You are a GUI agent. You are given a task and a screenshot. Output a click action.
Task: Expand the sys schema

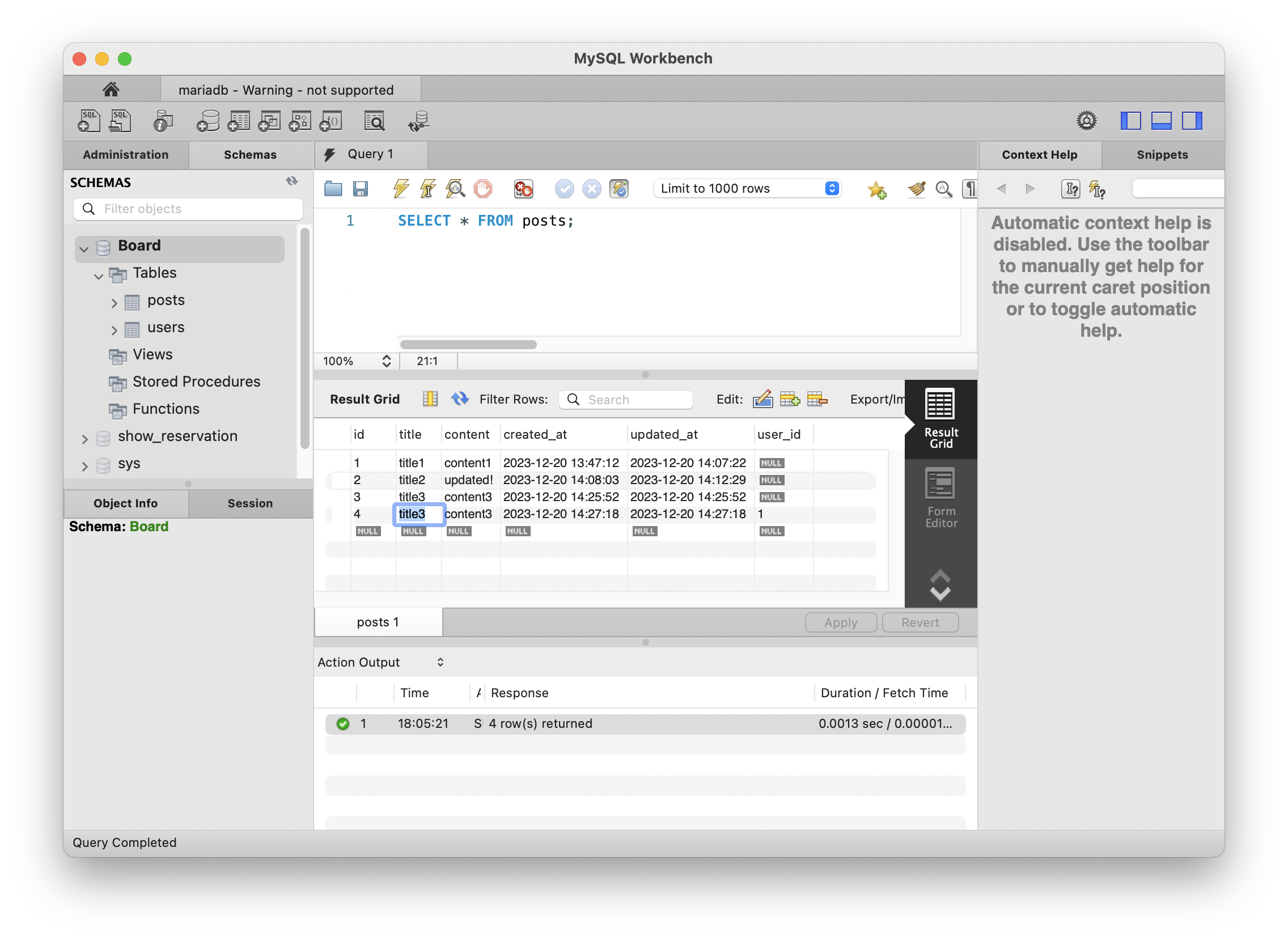[x=85, y=467]
